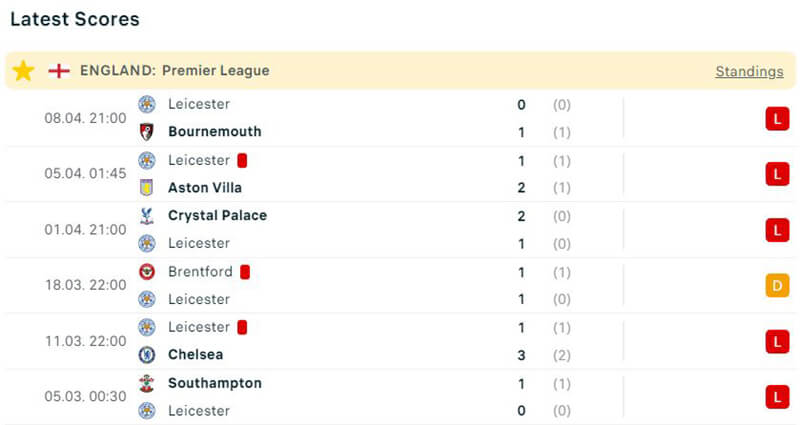Click the Aston Villa club crest
The width and height of the screenshot is (800, 425).
(147, 188)
